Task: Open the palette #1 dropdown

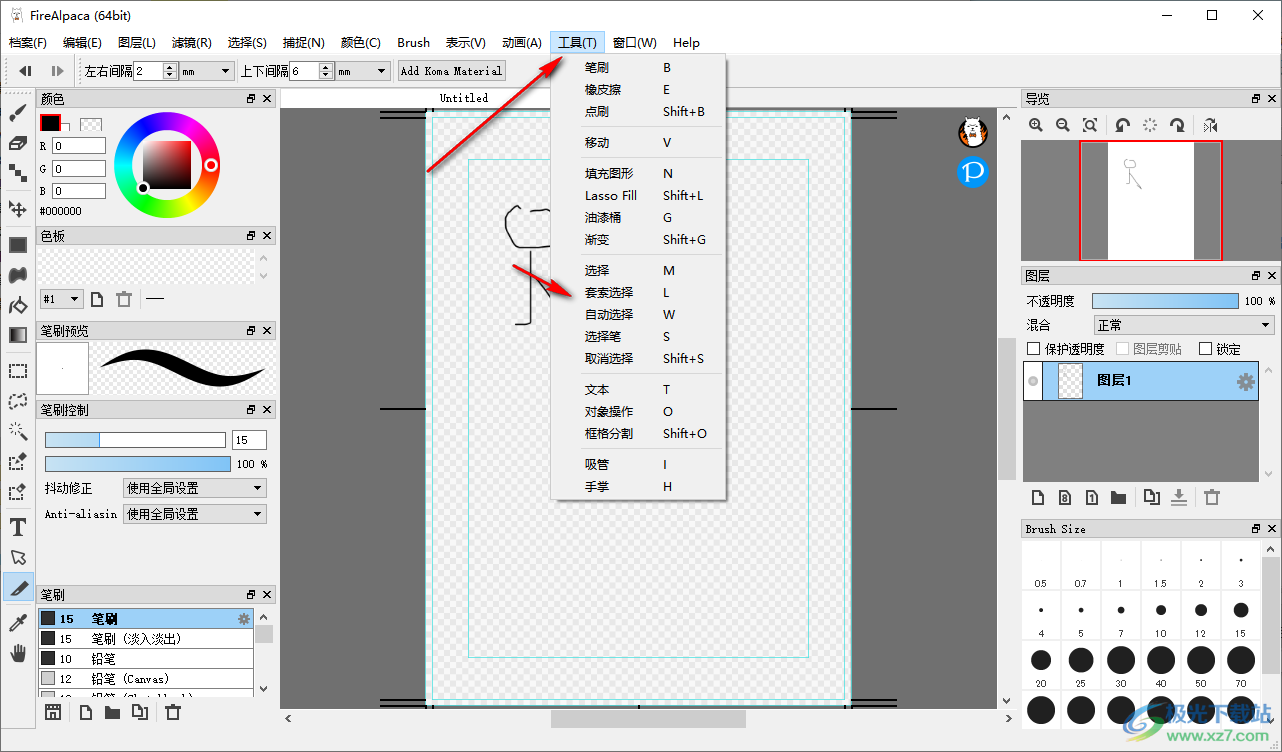Action: coord(62,299)
